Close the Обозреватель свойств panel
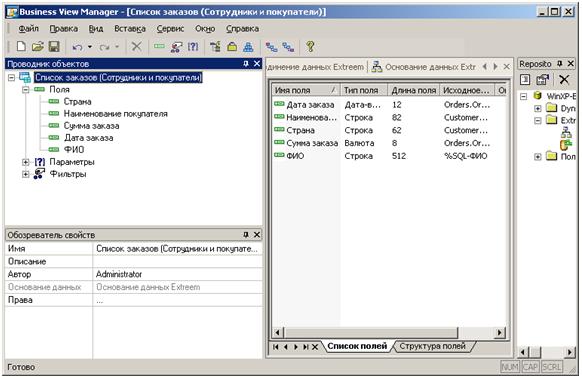 257,235
